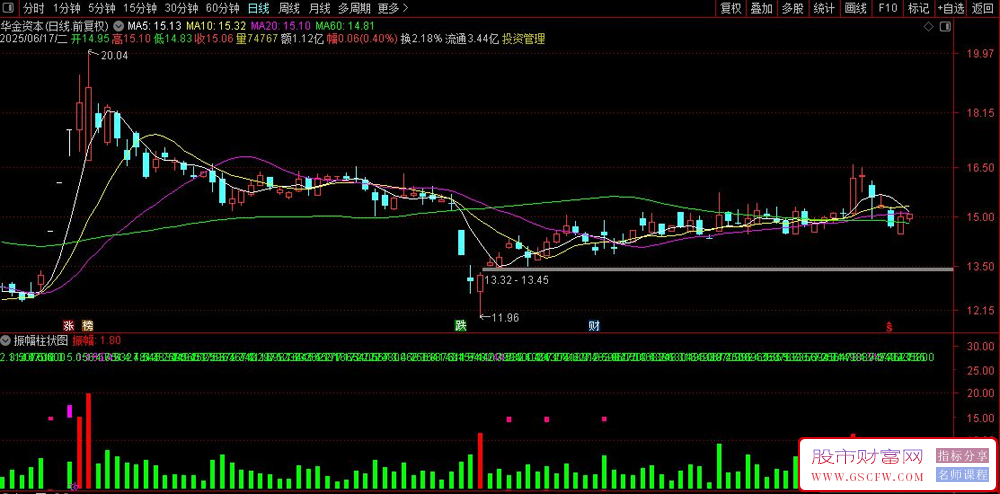The image size is (1000, 494).
Task: Switch to 60分钟 period tab
Action: 223,8
